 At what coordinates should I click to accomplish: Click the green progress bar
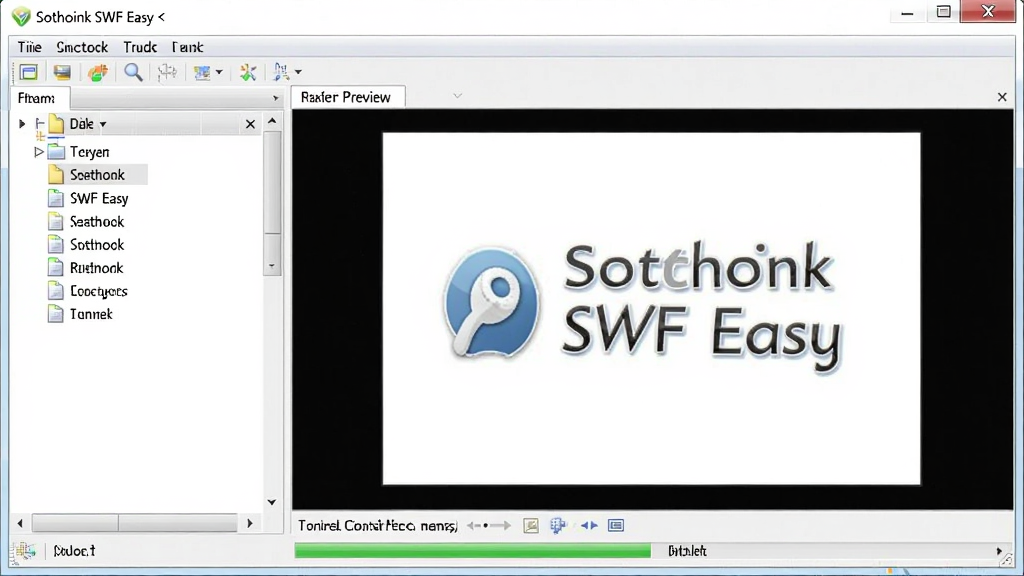click(x=472, y=551)
